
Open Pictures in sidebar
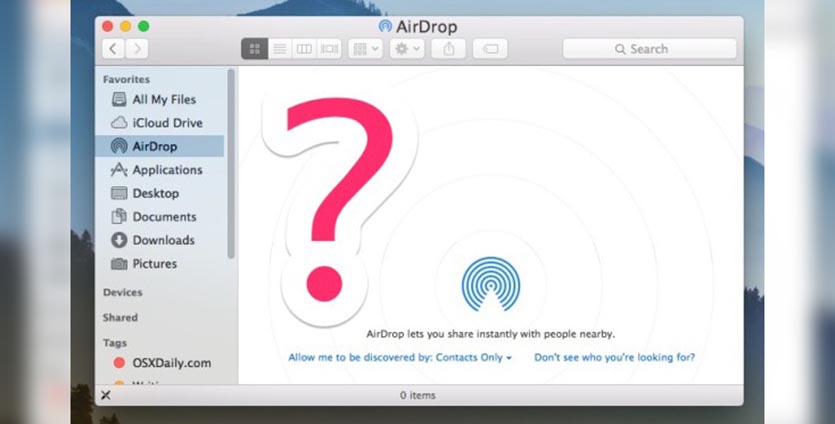160,264
